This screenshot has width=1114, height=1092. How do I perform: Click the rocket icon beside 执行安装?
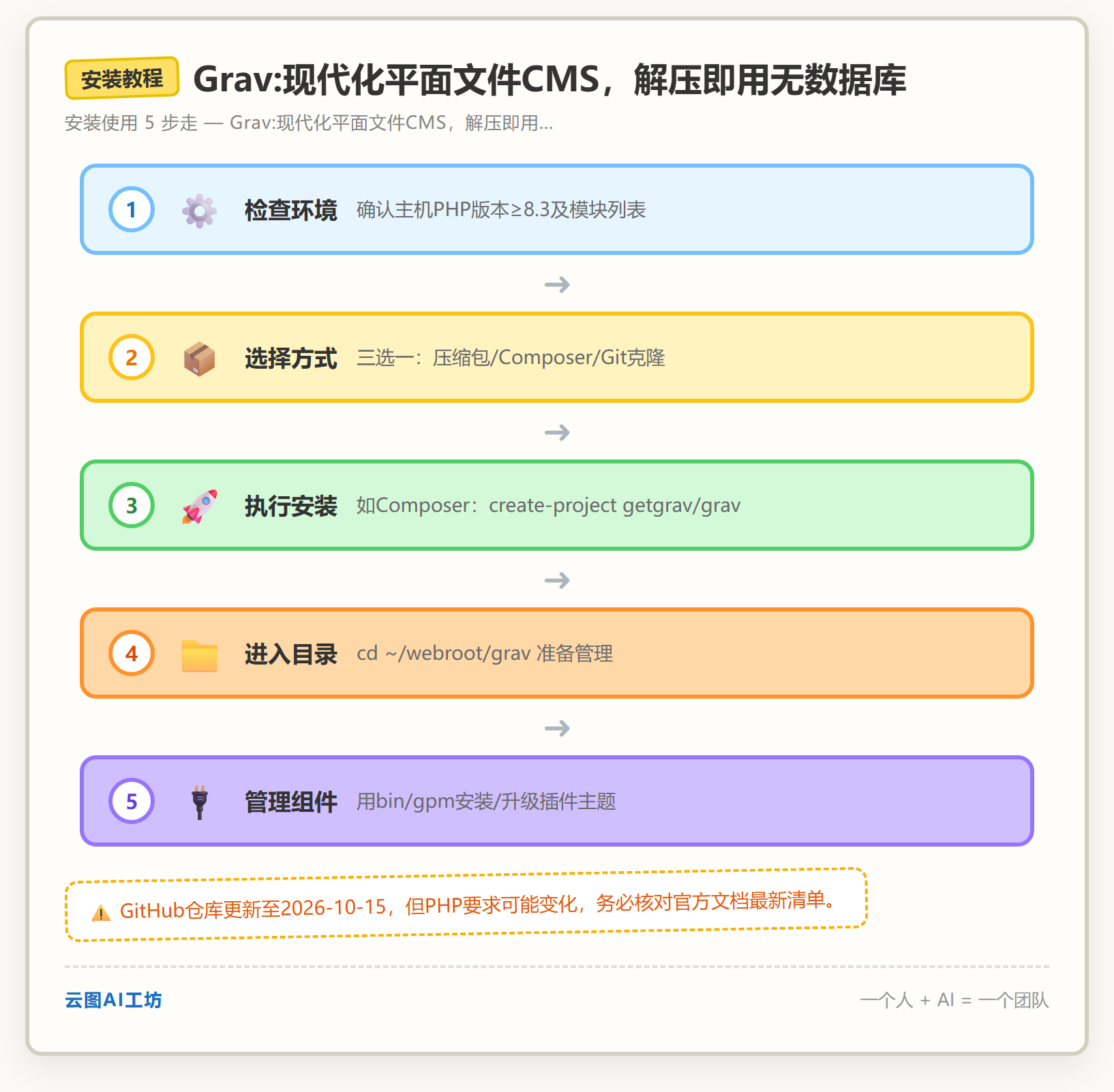coord(199,506)
